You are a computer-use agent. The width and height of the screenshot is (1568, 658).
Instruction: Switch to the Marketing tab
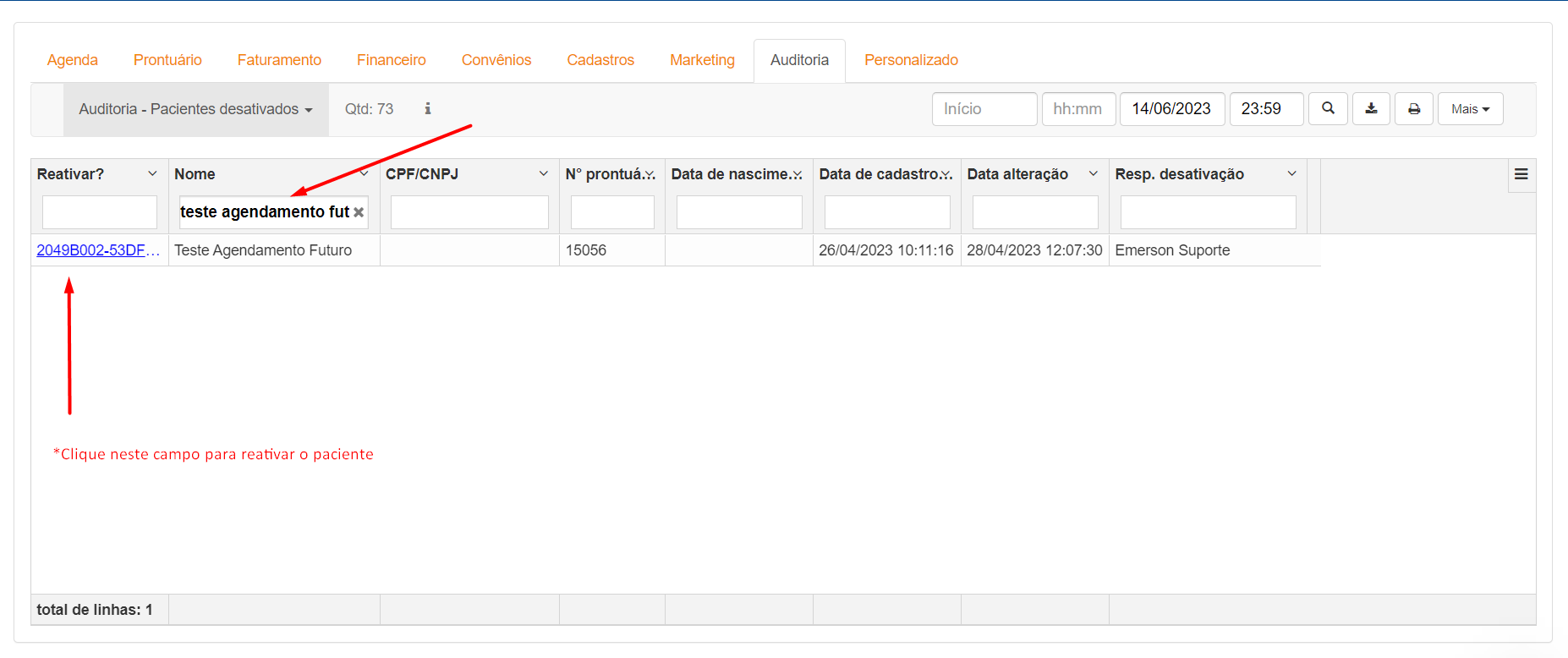coord(702,60)
